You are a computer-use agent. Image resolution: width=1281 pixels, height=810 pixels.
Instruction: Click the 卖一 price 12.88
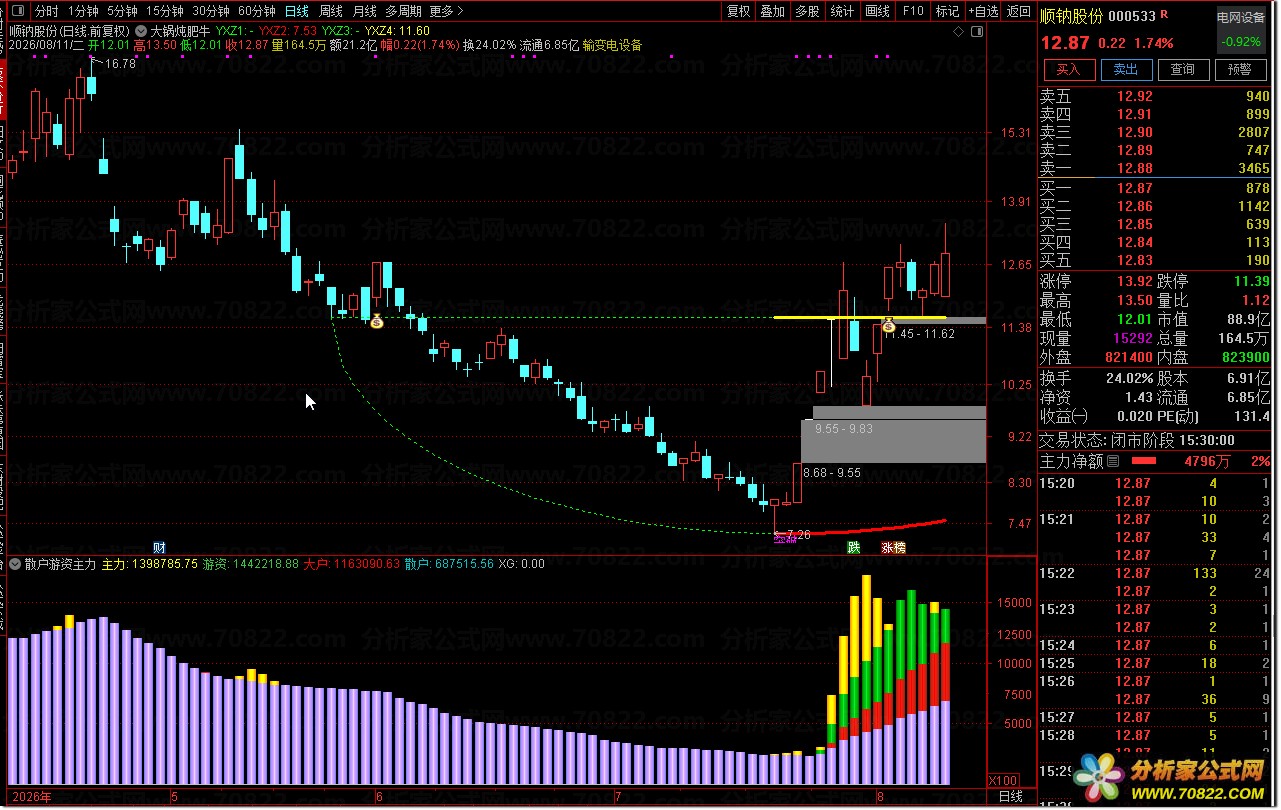1135,168
